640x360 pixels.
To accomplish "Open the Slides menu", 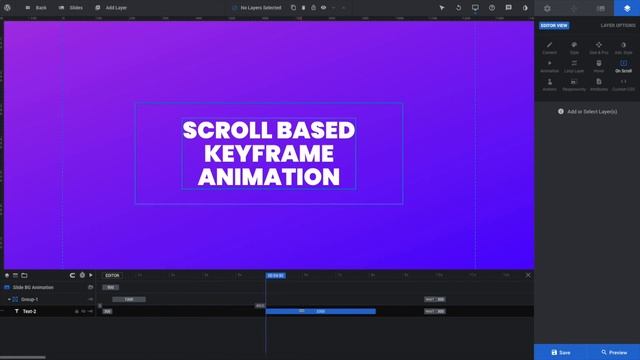I will click(71, 8).
